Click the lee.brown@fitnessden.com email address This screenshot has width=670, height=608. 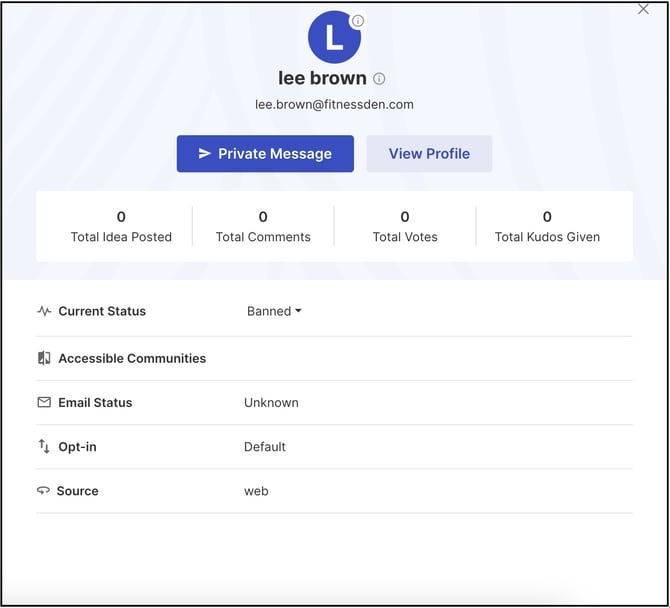tap(334, 104)
